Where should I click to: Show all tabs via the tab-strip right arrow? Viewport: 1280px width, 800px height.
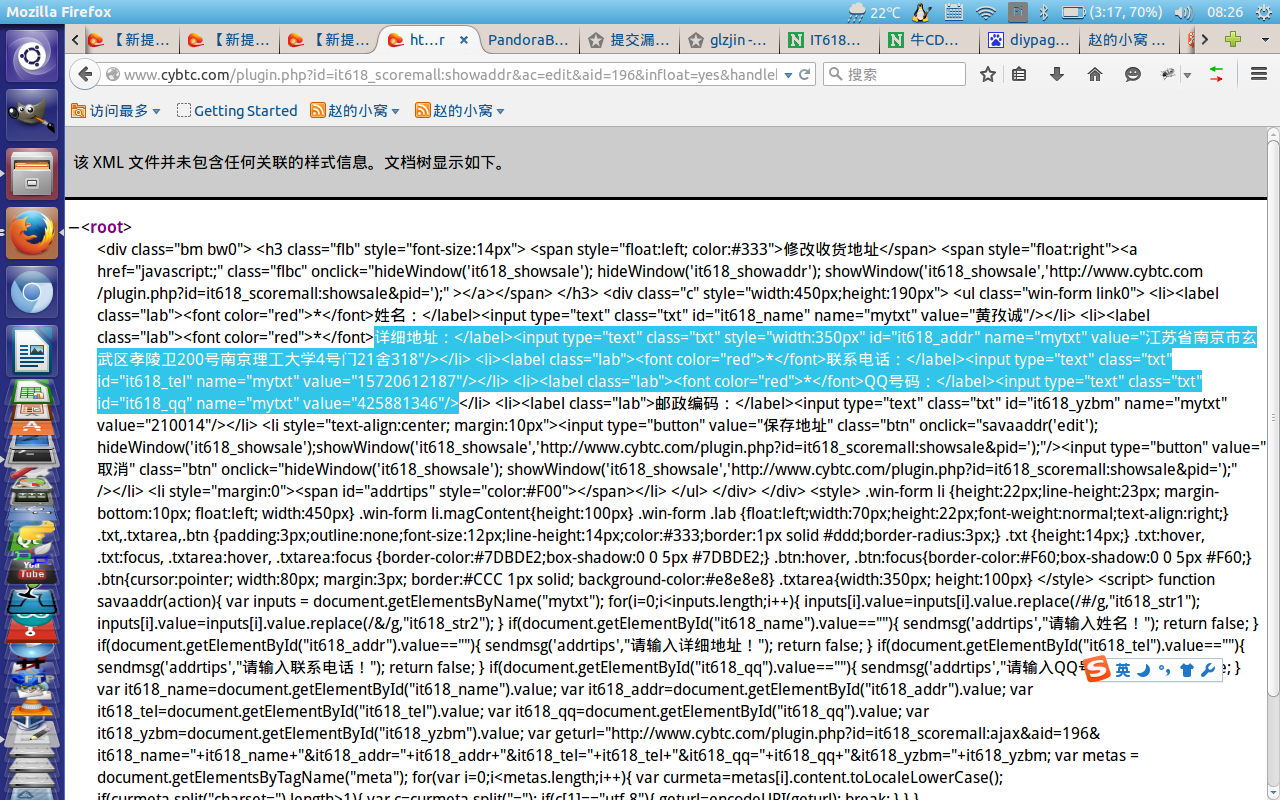click(x=1204, y=40)
